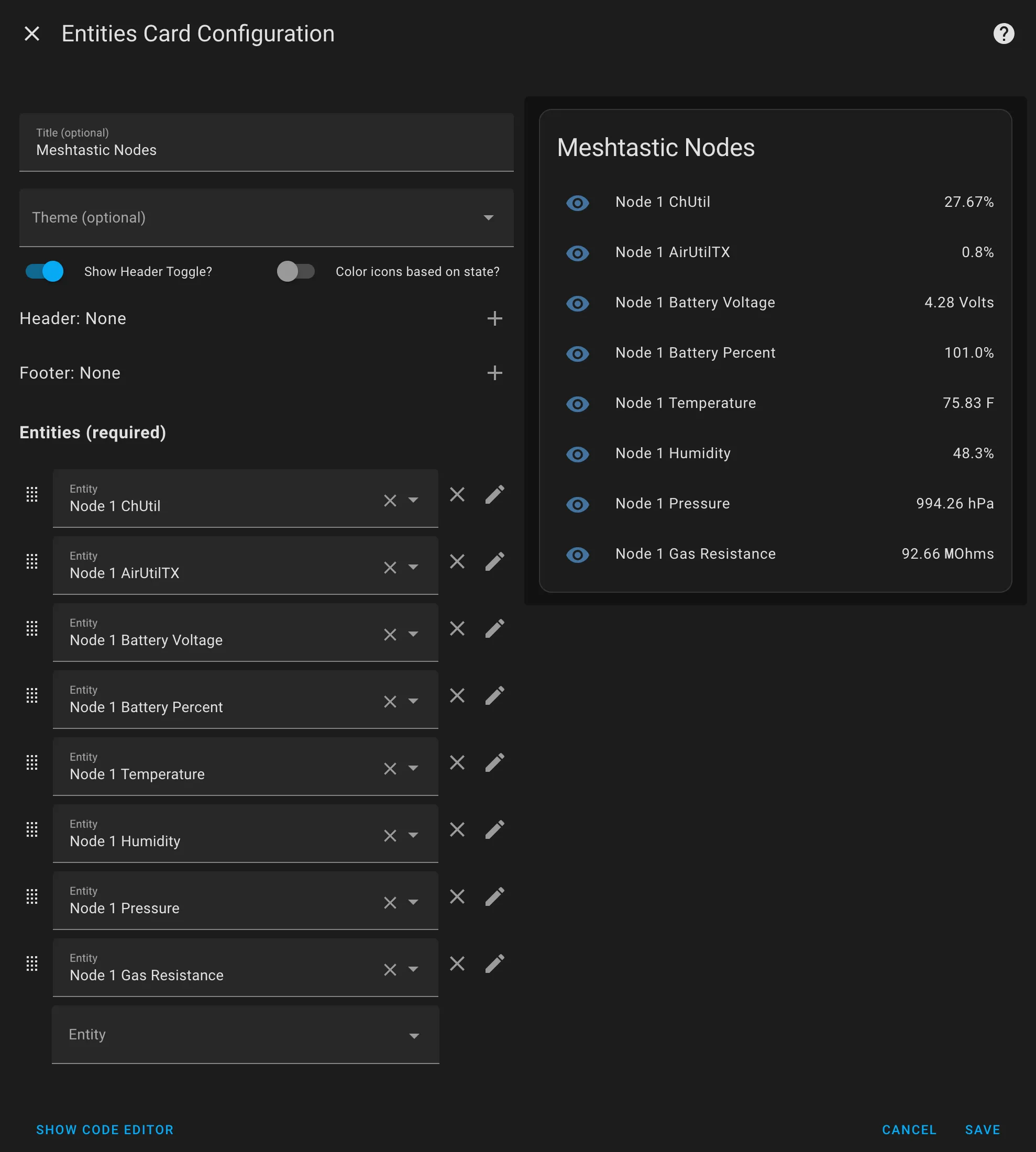Edit the Node 1 Temperature entity with pencil

[494, 763]
